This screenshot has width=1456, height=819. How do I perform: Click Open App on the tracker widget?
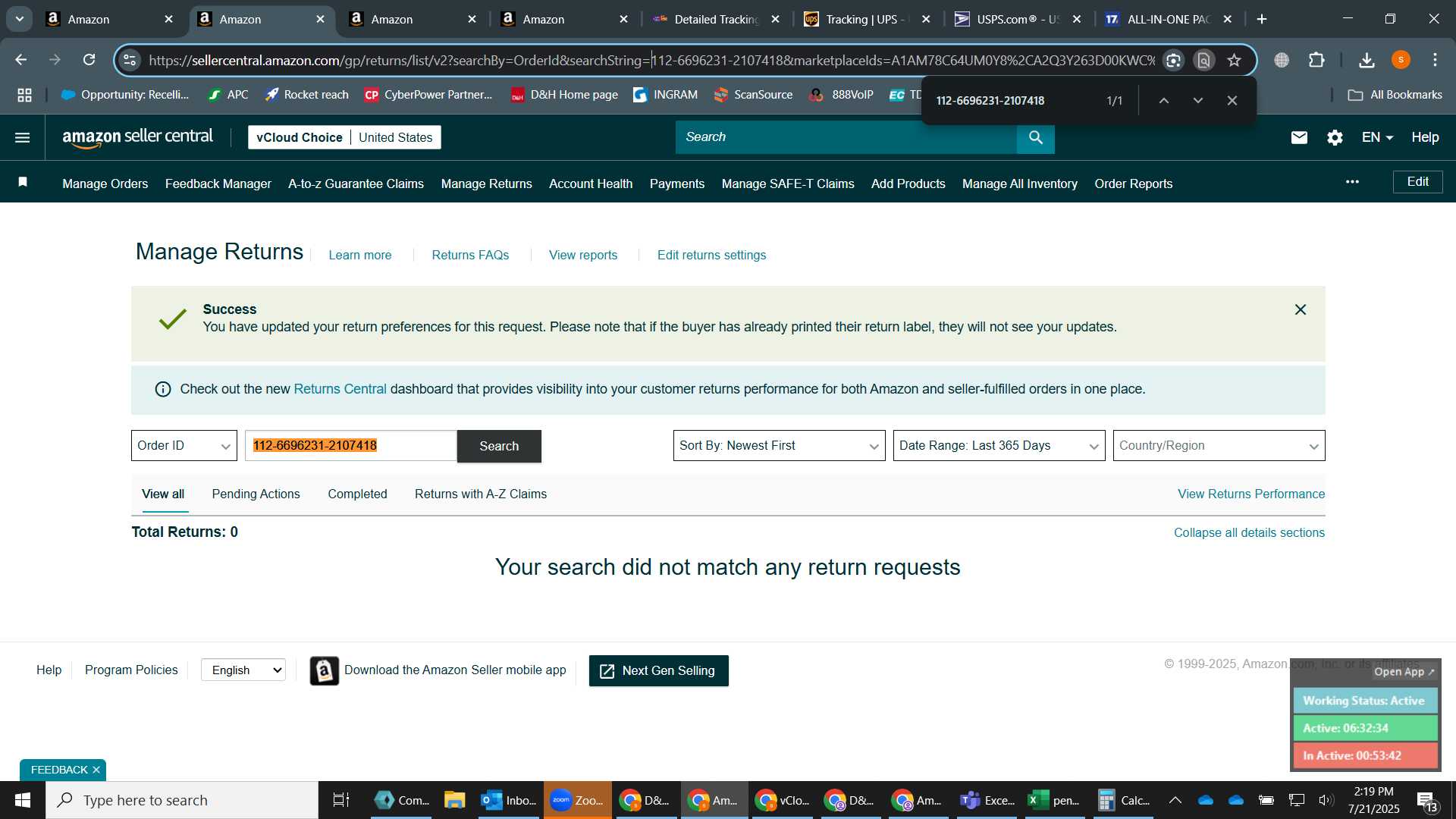click(1404, 672)
